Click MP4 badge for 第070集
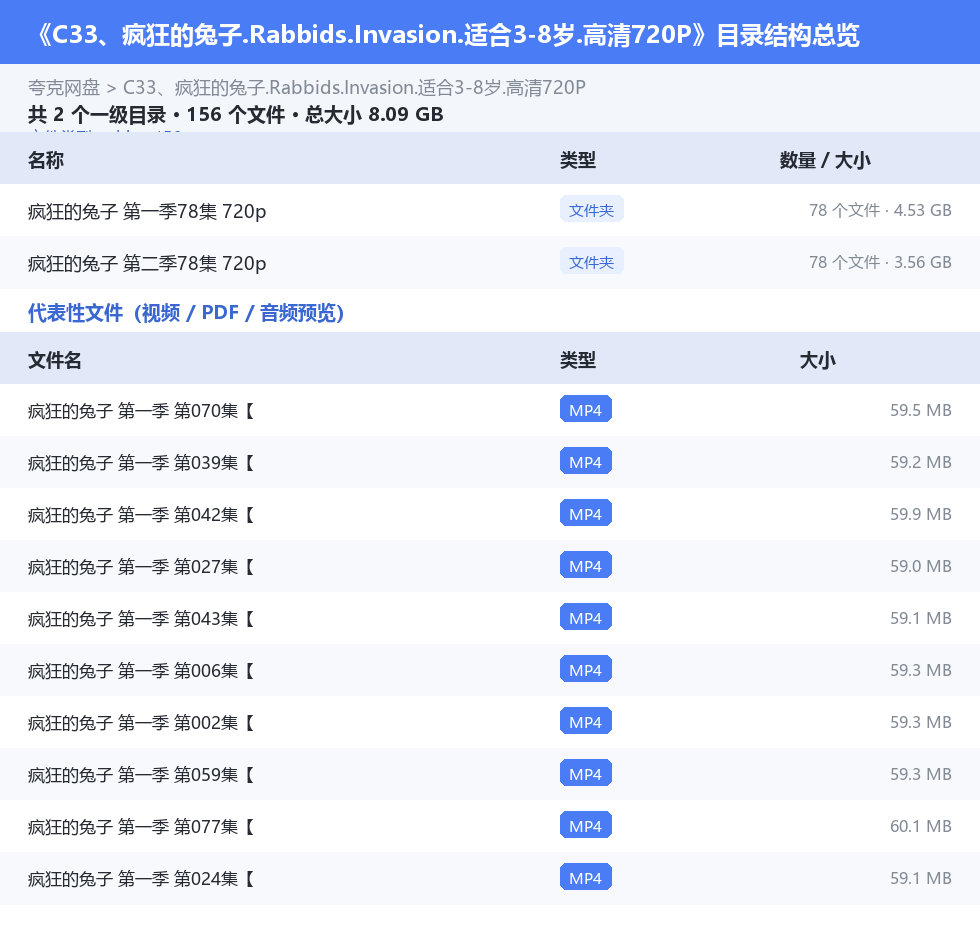The height and width of the screenshot is (936, 980). [586, 409]
